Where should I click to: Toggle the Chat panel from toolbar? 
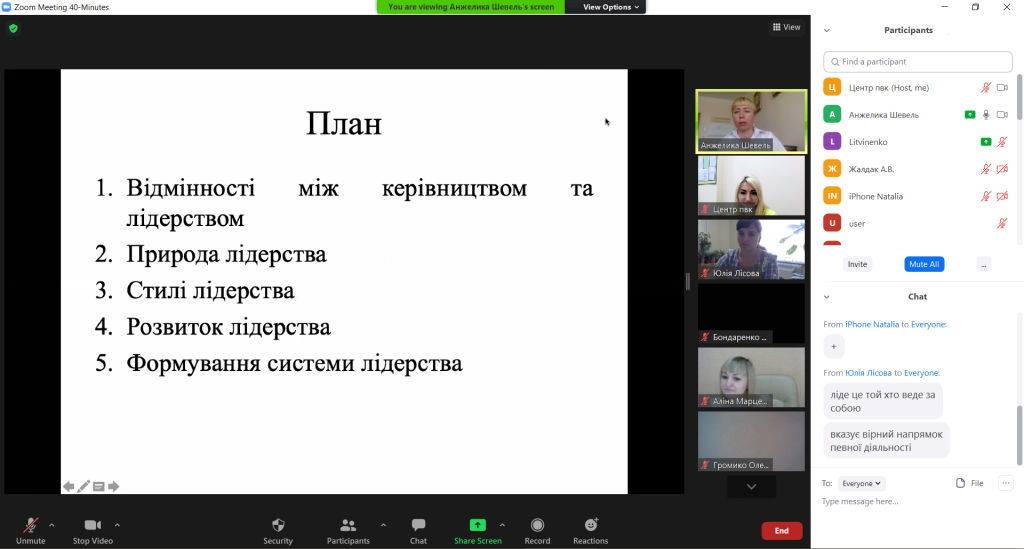(418, 526)
